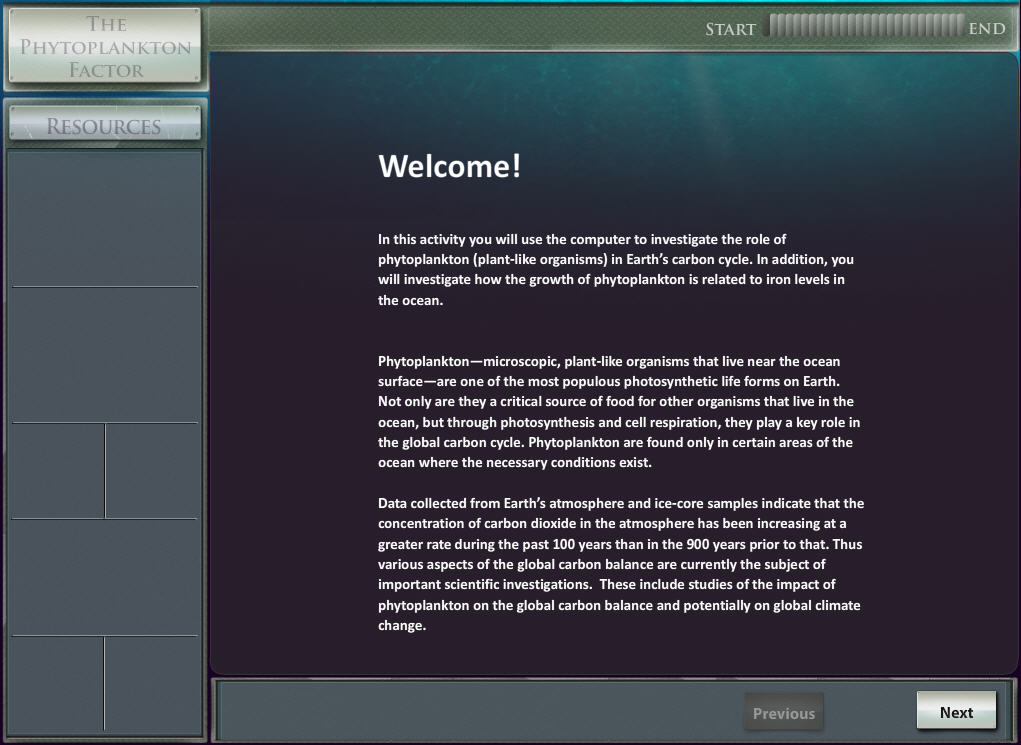Viewport: 1021px width, 745px height.
Task: Open the Welcome page heading
Action: (x=450, y=168)
